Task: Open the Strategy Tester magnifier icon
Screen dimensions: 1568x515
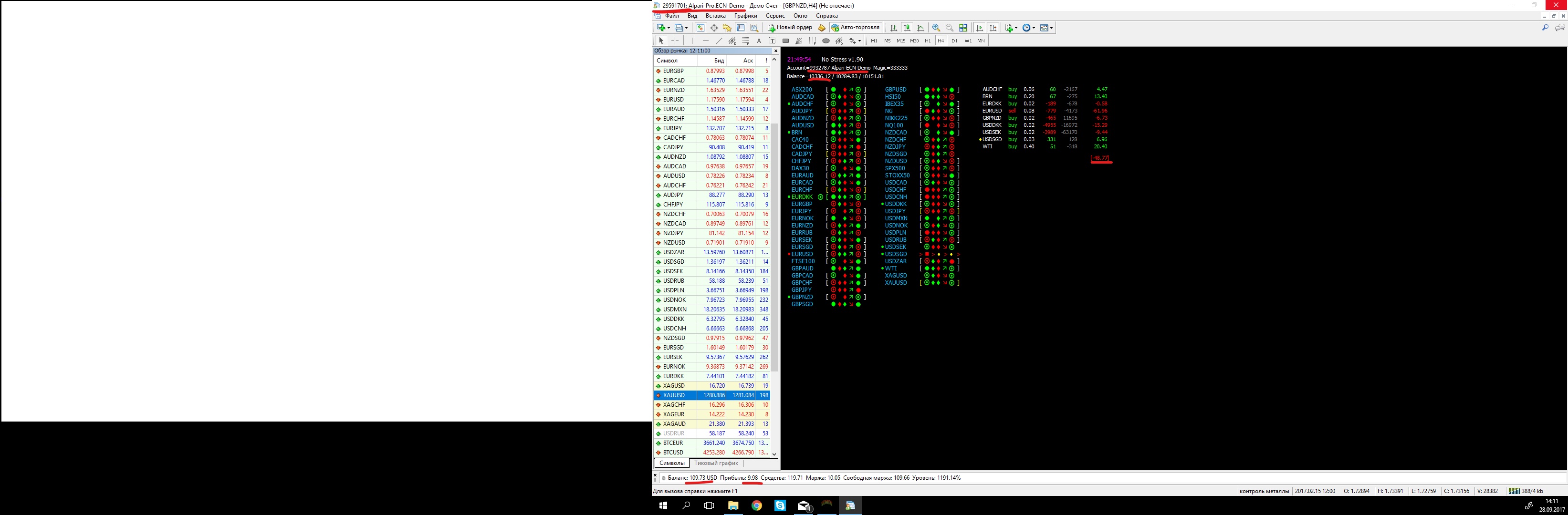Action: point(754,28)
